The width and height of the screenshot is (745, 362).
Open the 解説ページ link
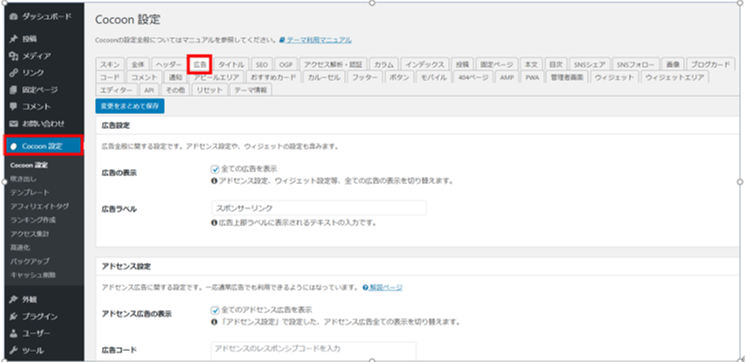(386, 287)
